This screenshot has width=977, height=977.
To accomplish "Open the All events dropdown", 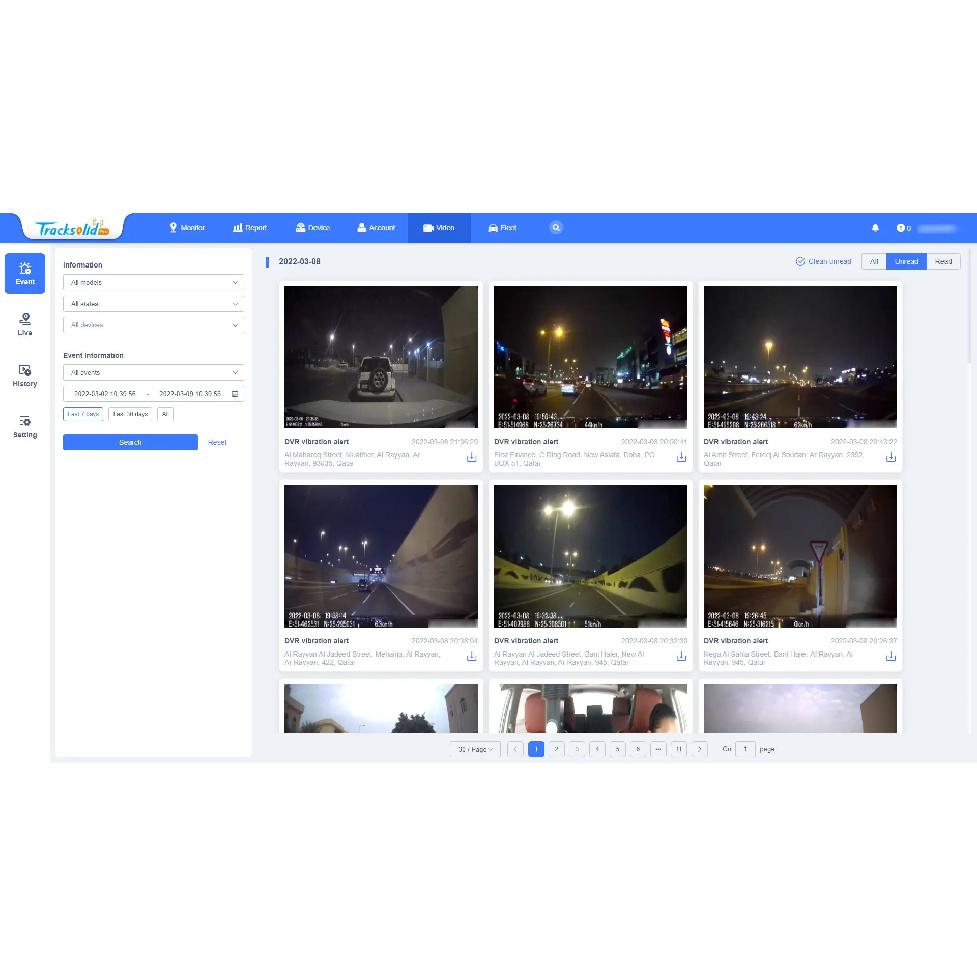I will pyautogui.click(x=153, y=373).
